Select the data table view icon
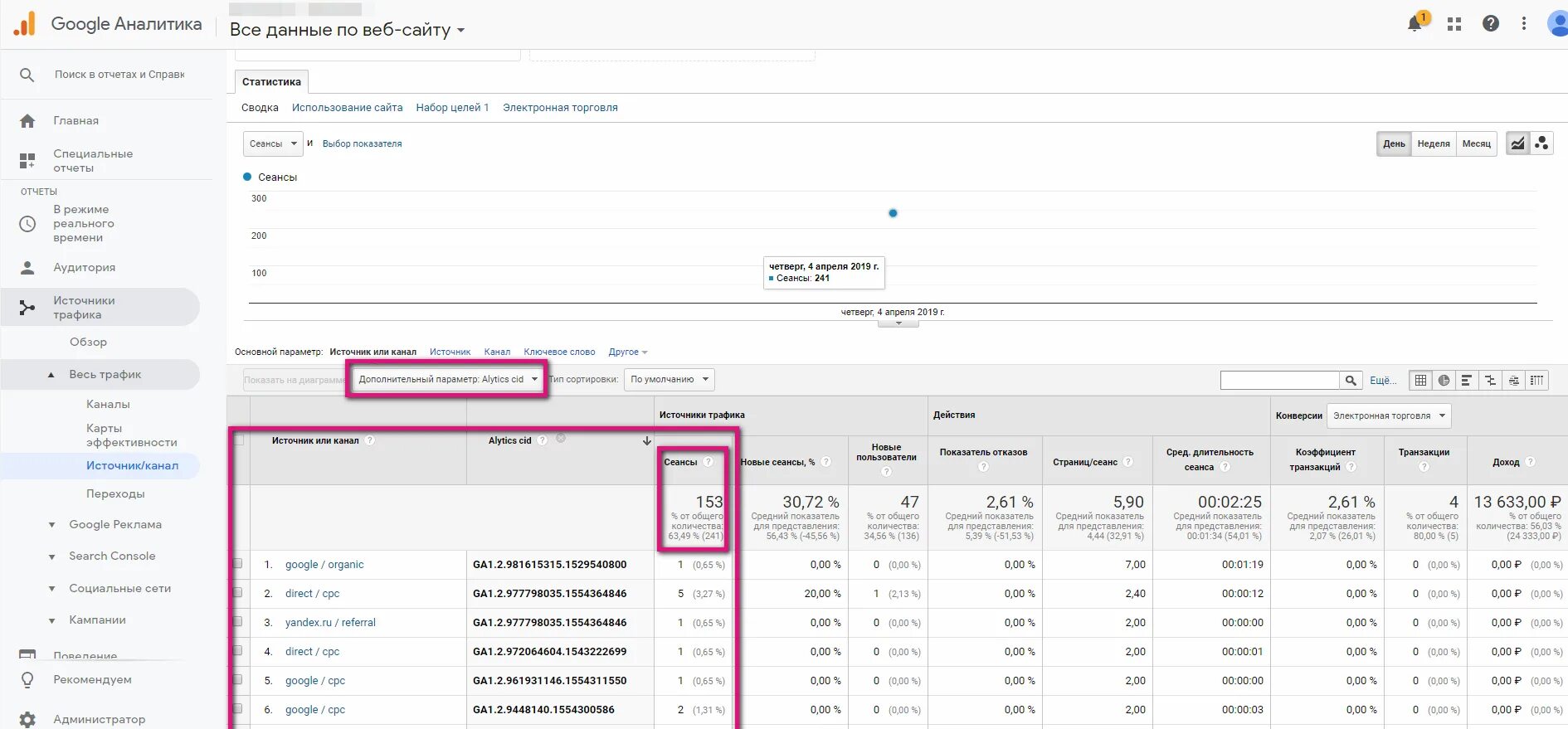 1420,380
